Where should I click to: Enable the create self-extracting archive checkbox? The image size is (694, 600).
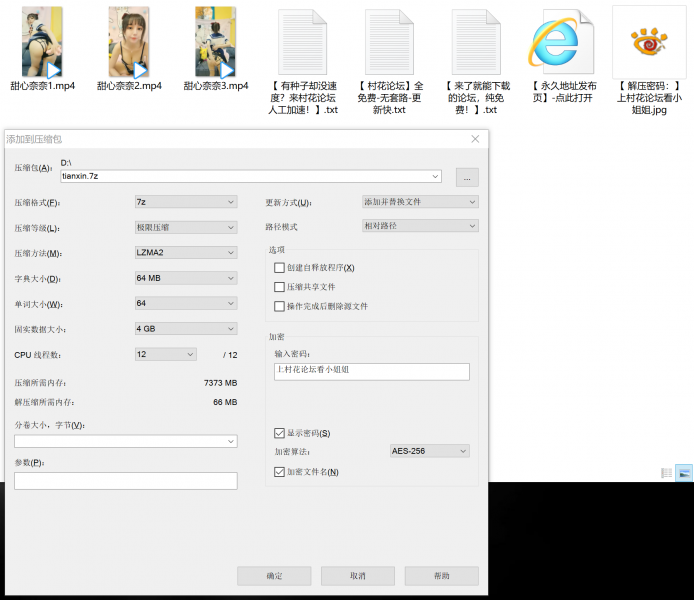(x=280, y=268)
